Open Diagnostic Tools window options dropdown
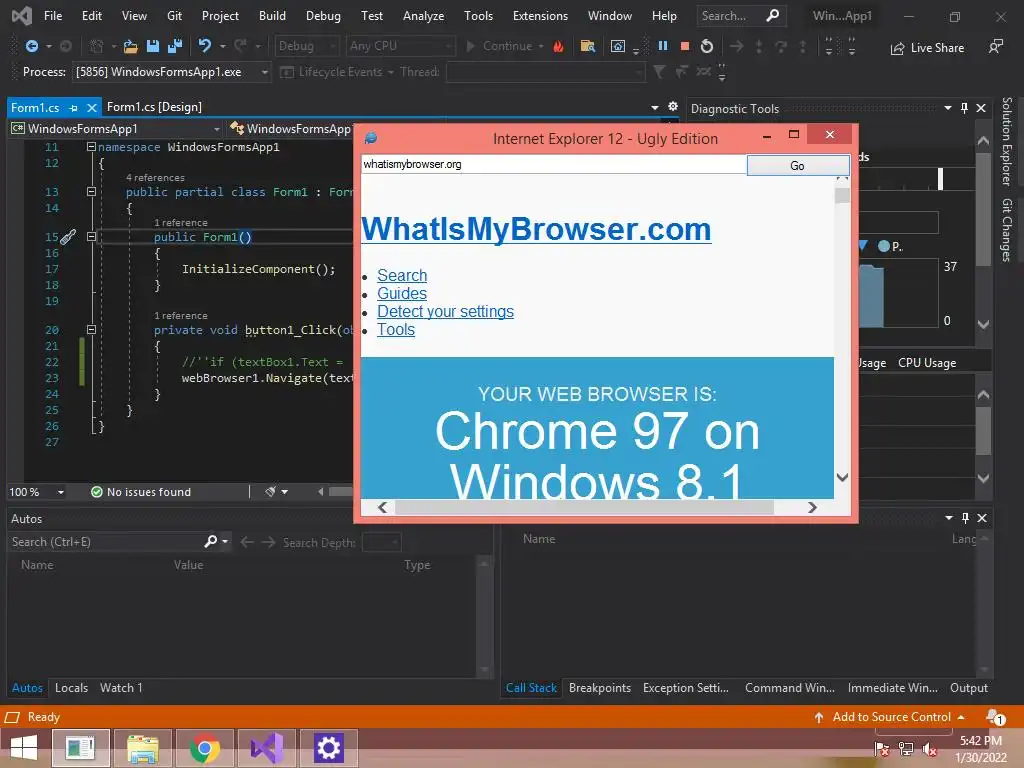Image resolution: width=1024 pixels, height=768 pixels. click(948, 108)
